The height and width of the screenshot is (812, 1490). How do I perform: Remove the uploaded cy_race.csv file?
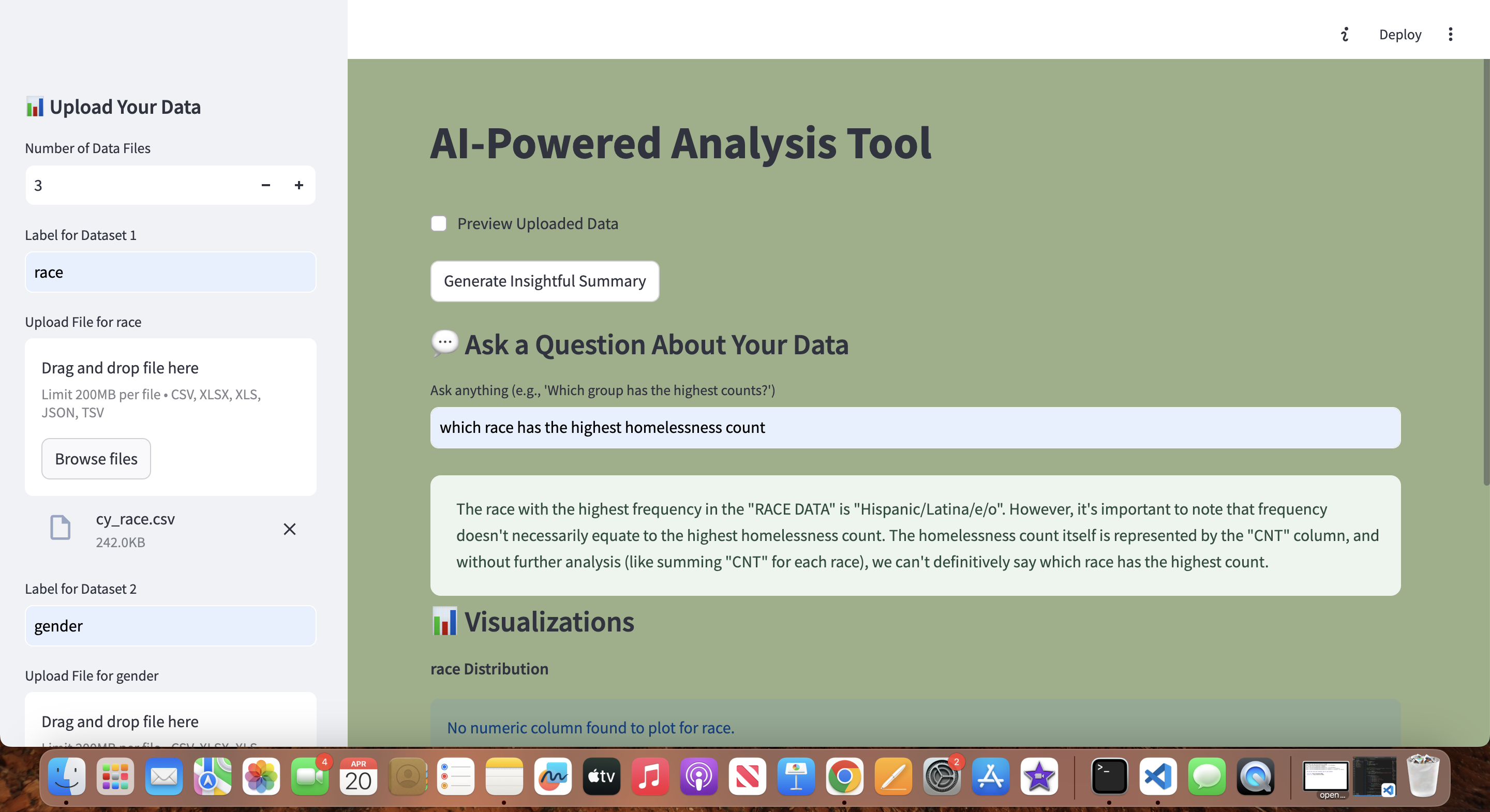click(x=289, y=529)
